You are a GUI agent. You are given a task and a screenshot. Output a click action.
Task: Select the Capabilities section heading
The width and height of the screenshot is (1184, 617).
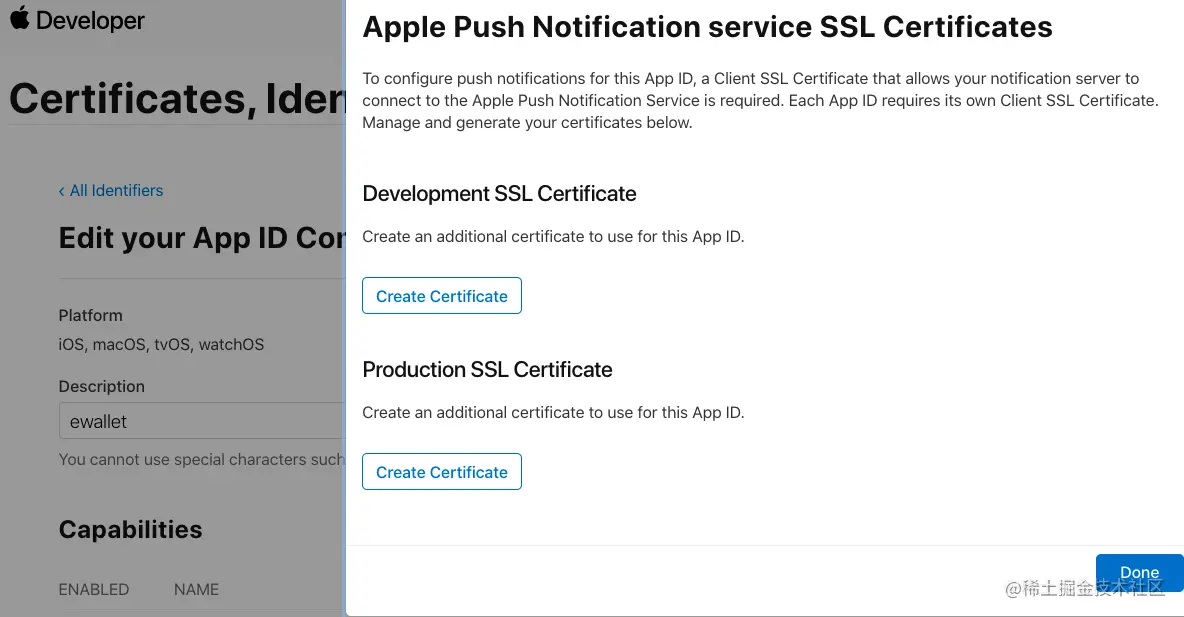[130, 529]
